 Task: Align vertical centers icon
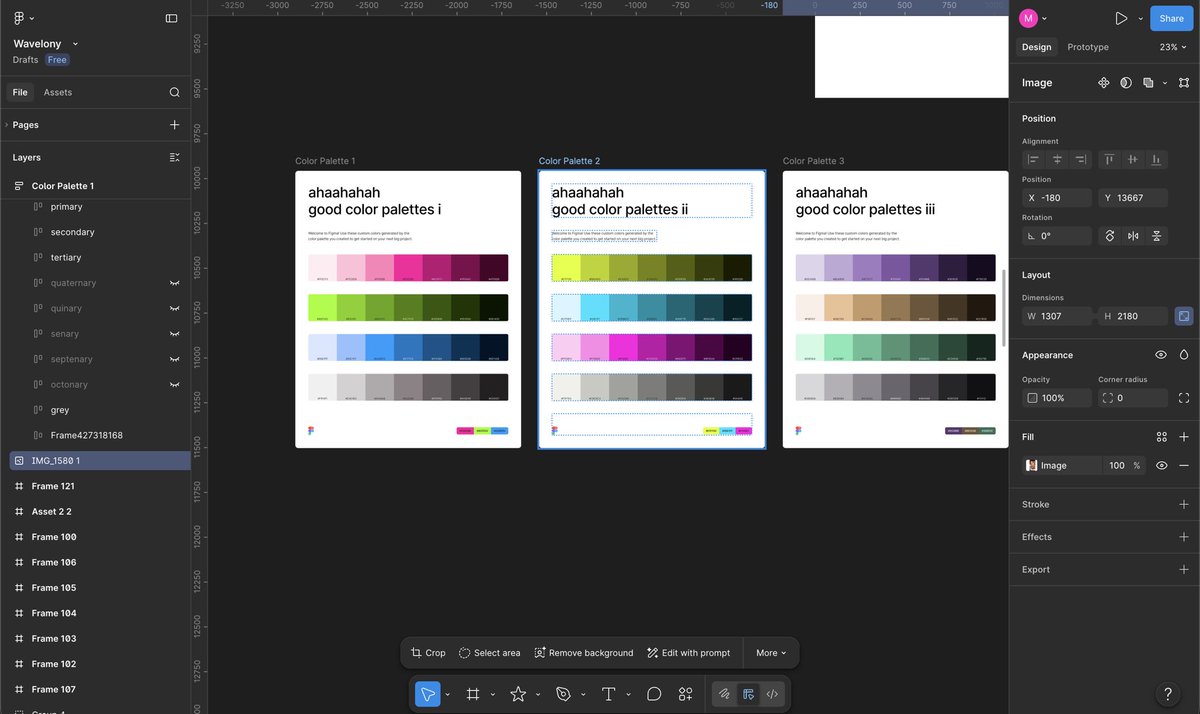point(1132,159)
